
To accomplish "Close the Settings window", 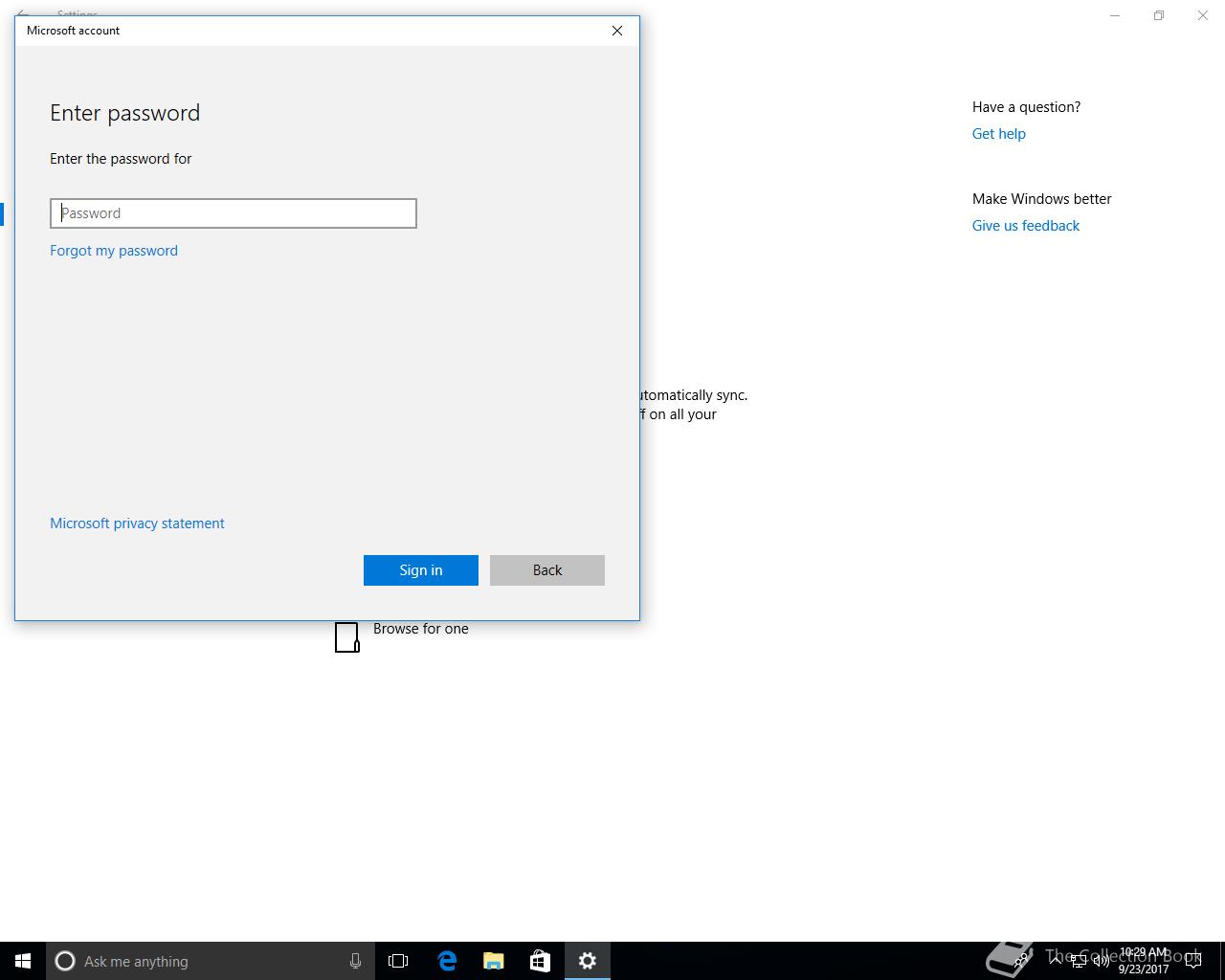I will pos(1203,15).
